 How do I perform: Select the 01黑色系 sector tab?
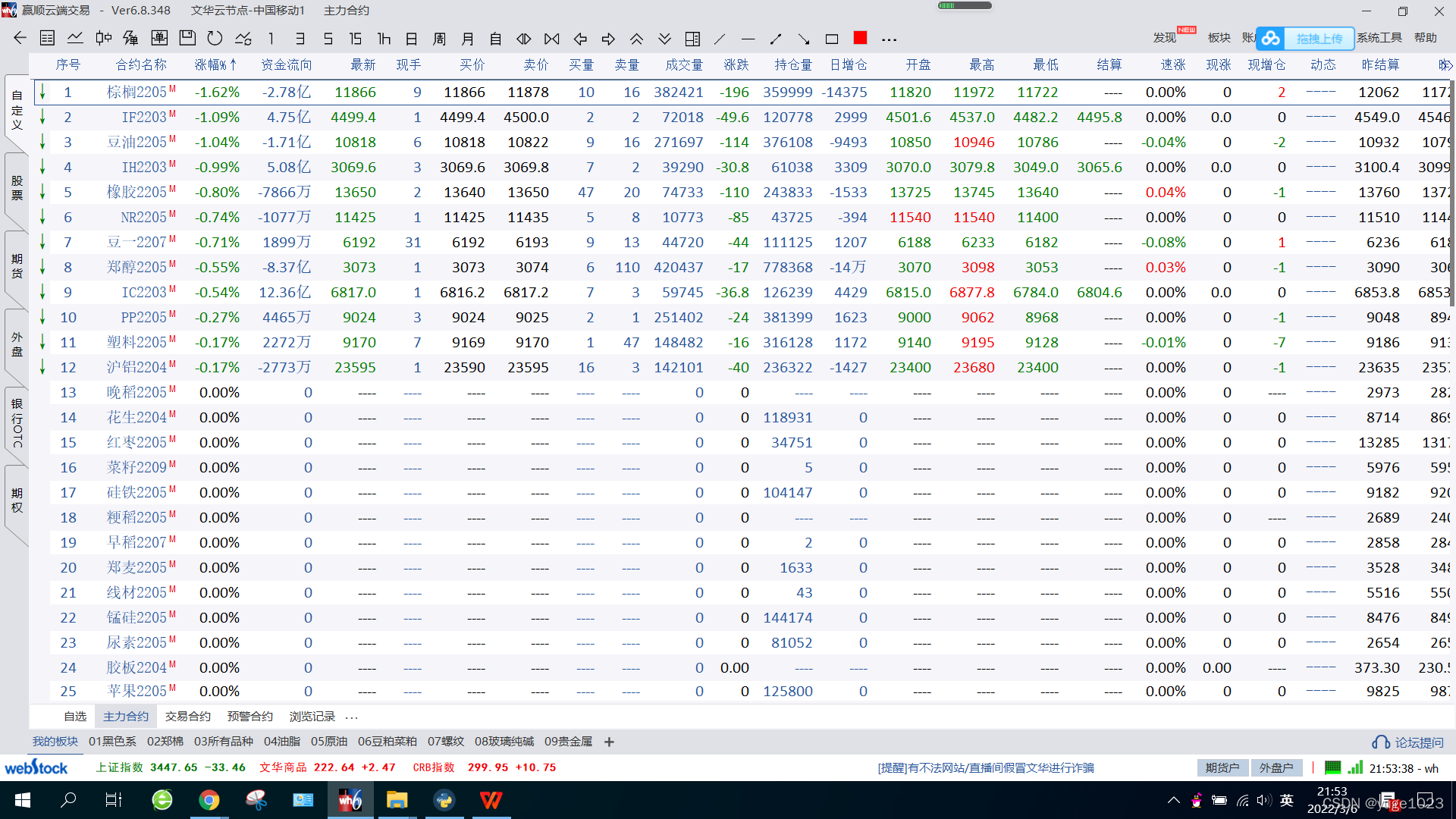pyautogui.click(x=112, y=742)
